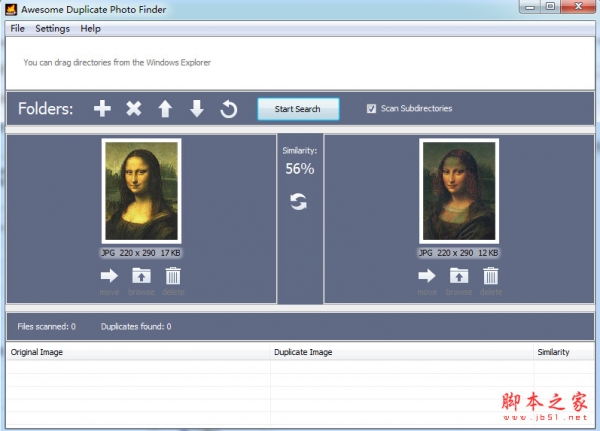This screenshot has width=600, height=431.
Task: Click the 'Files scanned: 0' status text
Action: pyautogui.click(x=47, y=327)
